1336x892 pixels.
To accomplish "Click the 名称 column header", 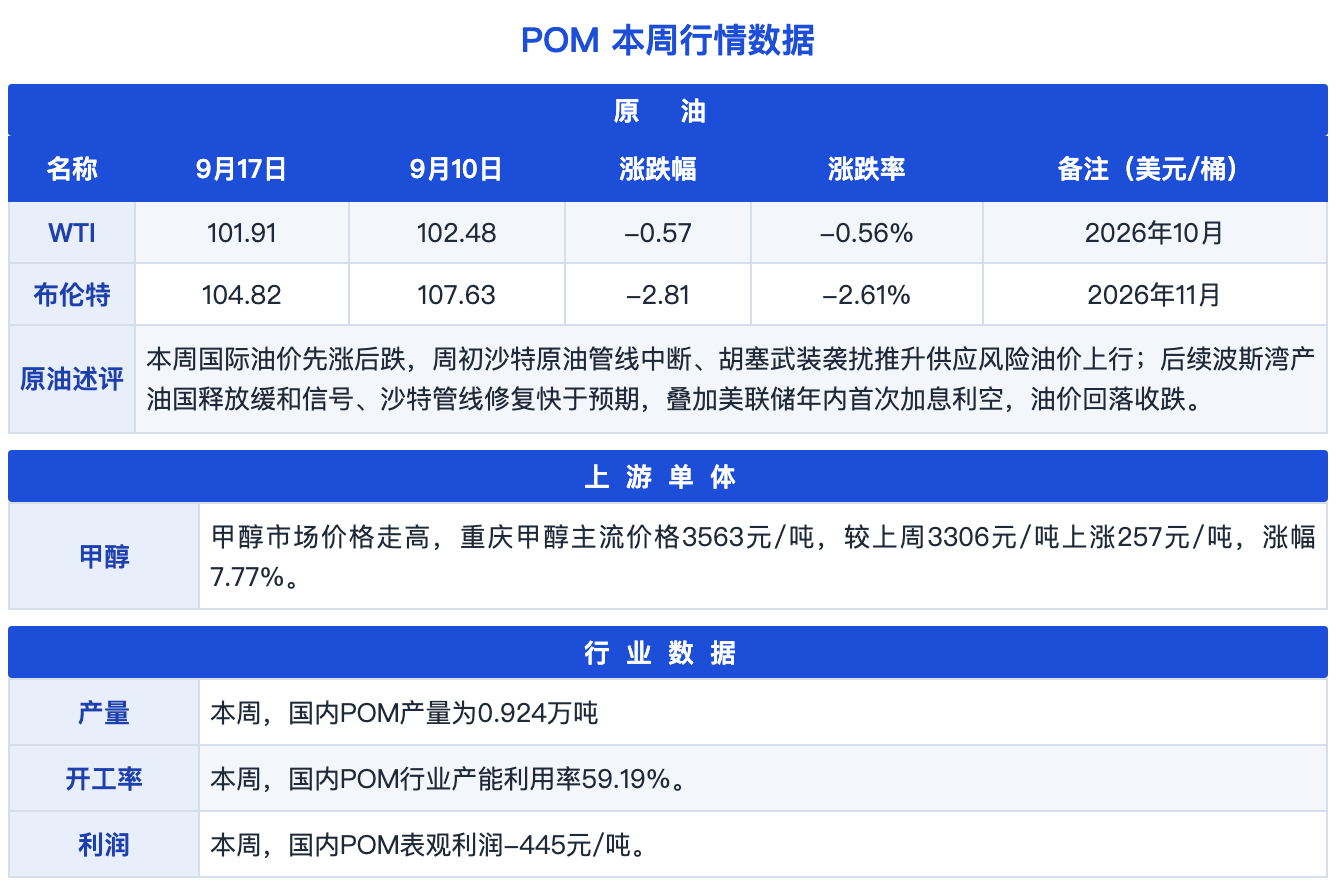I will pyautogui.click(x=72, y=169).
